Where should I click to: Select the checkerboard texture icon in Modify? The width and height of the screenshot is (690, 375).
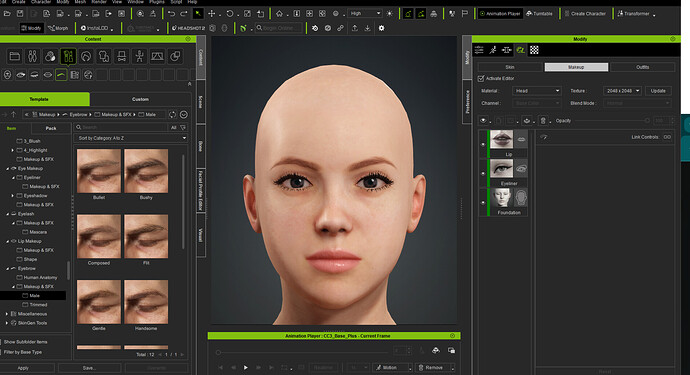(534, 50)
